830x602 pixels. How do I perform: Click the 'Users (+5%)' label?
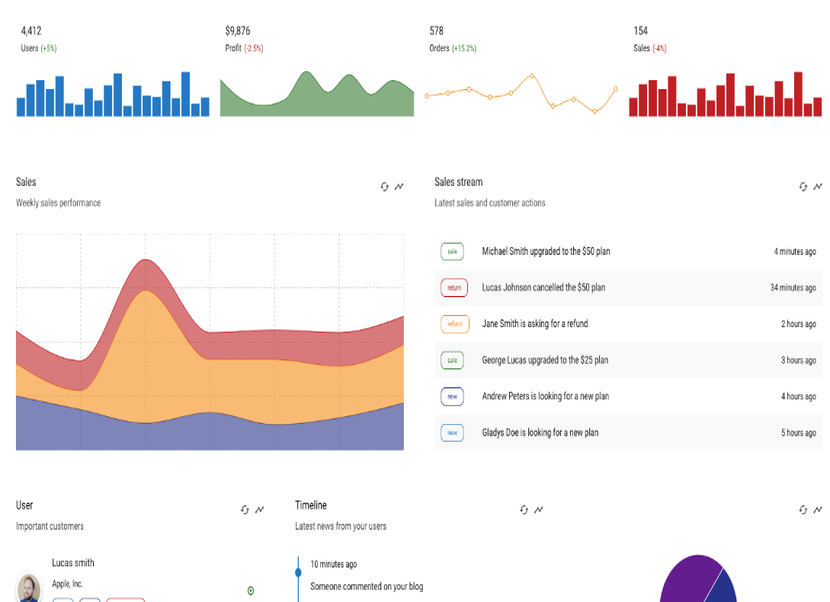point(39,48)
